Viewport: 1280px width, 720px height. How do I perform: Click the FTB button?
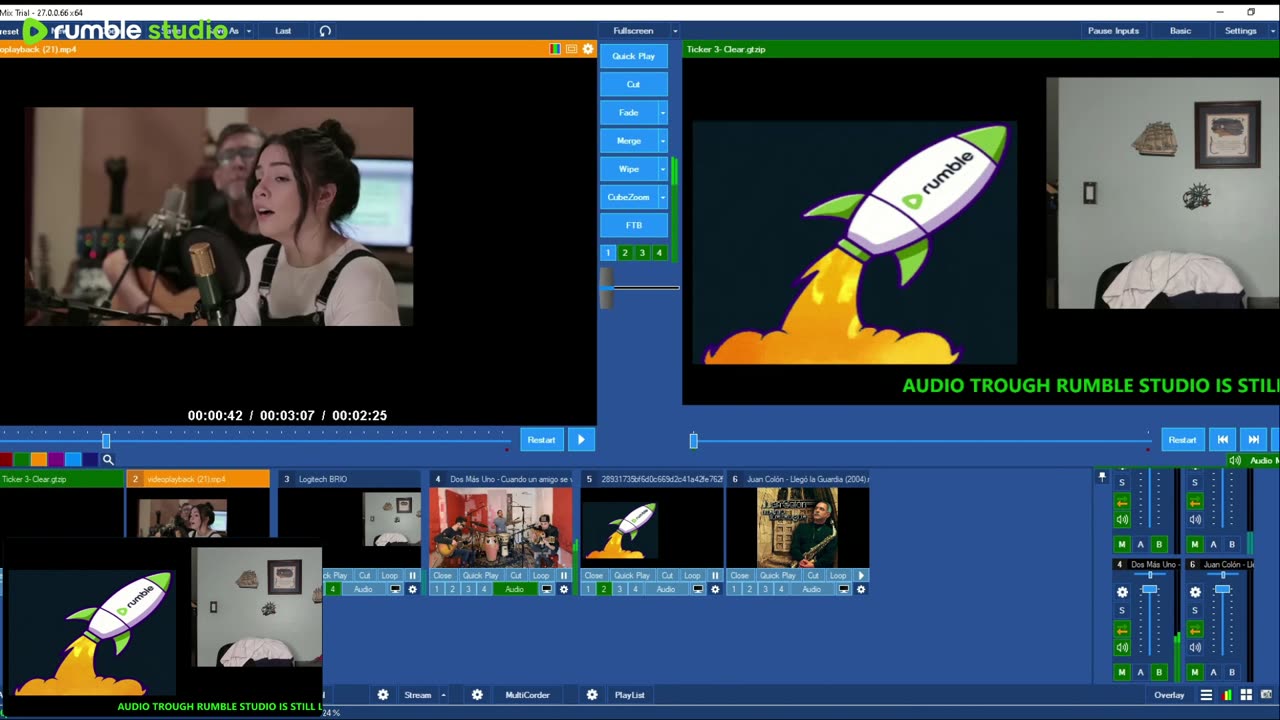633,225
